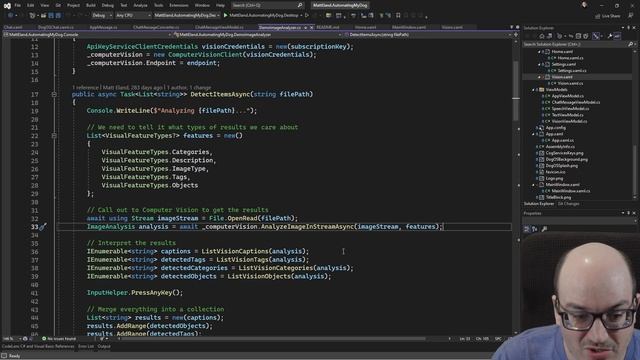The height and width of the screenshot is (360, 640).
Task: Open the DetectItemsAsync member navigation dropdown
Action: tap(428, 35)
